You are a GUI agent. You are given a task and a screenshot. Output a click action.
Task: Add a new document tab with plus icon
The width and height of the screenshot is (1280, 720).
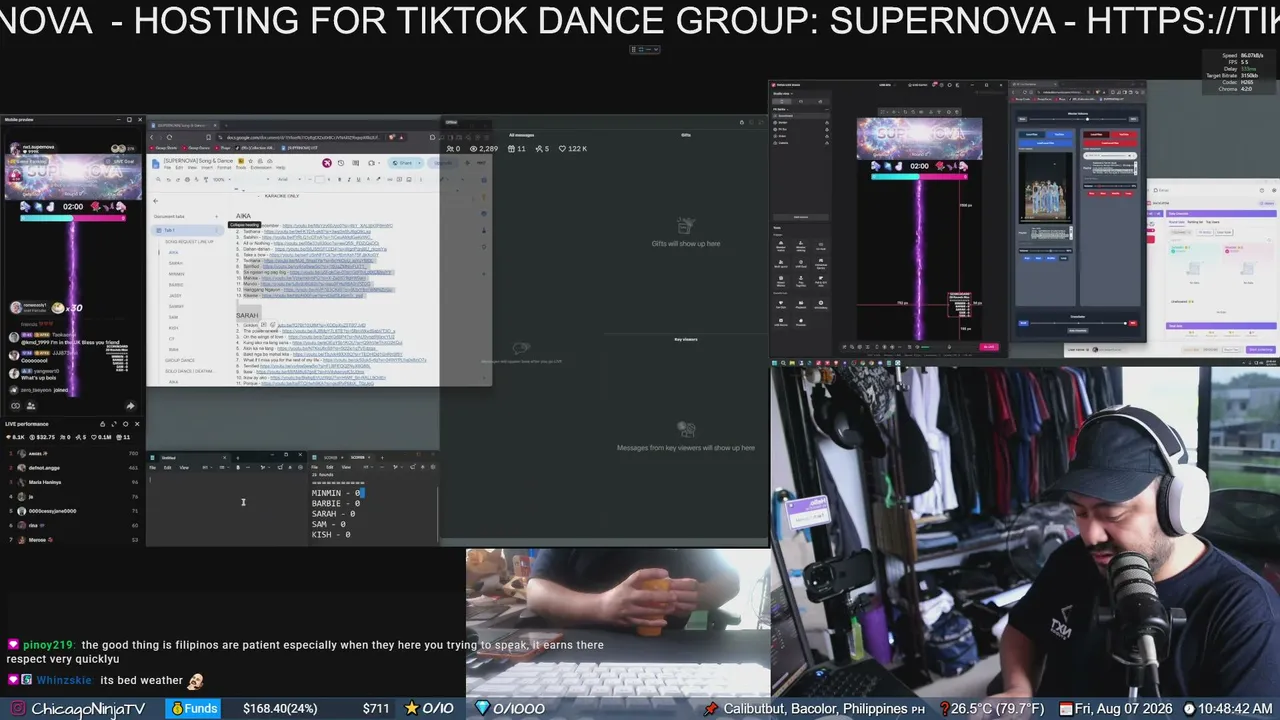click(x=216, y=216)
